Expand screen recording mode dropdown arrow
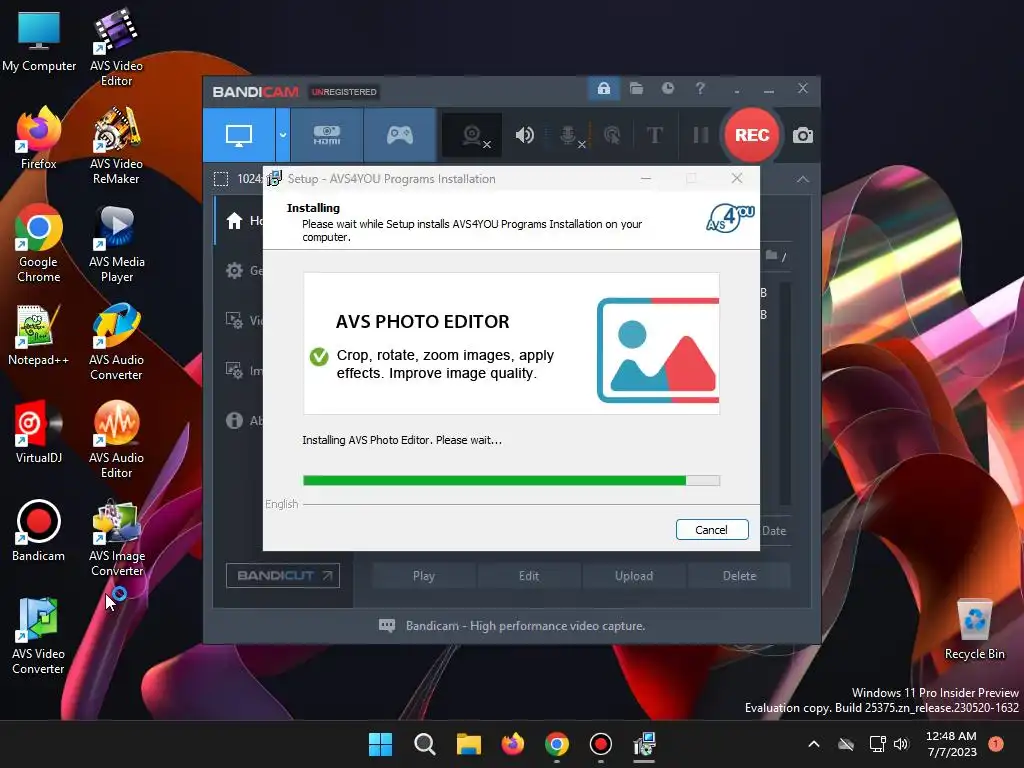Screen dimensions: 1024x768 pyautogui.click(x=283, y=135)
